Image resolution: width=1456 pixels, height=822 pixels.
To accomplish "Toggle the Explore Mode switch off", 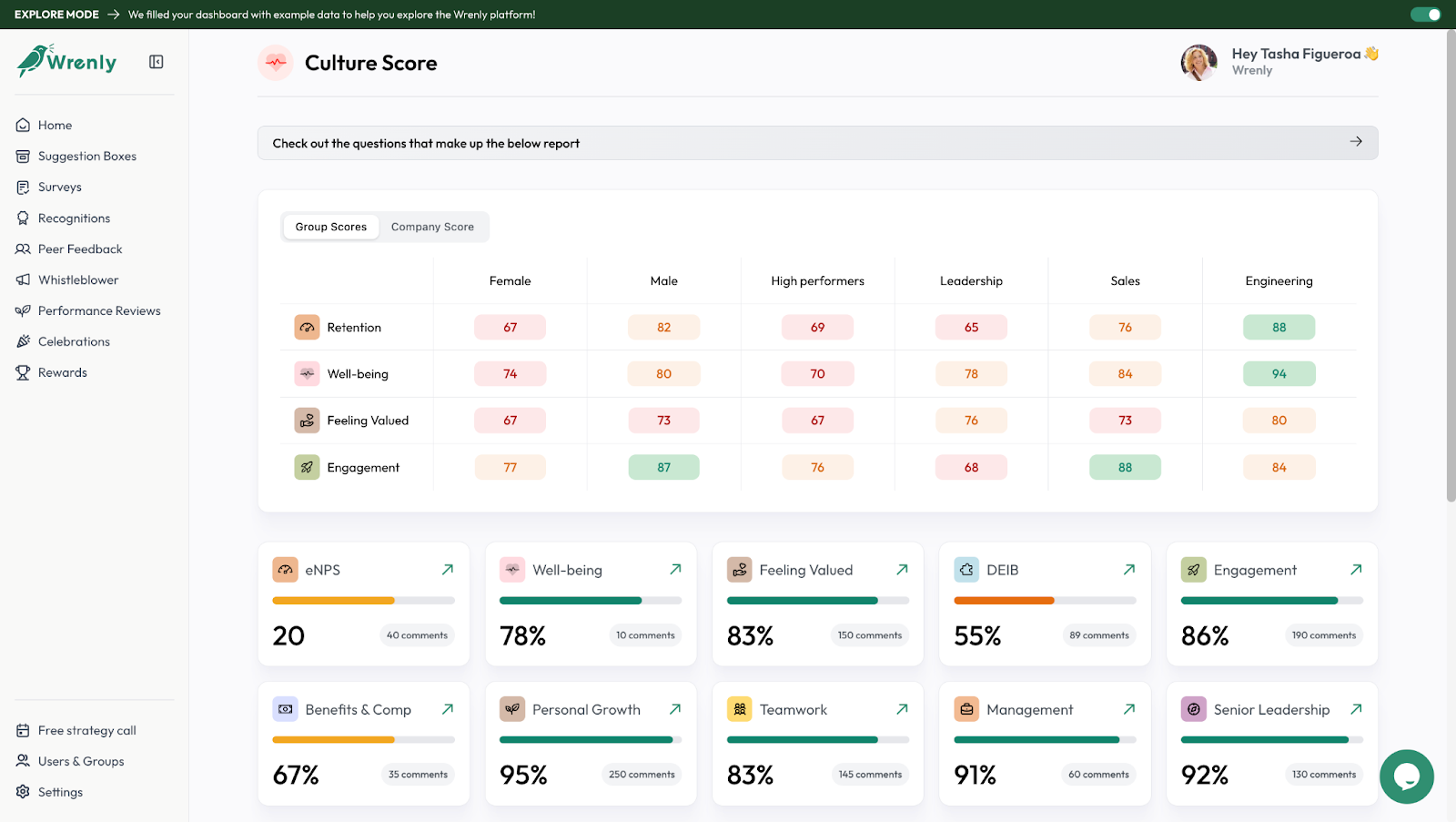I will coord(1424,14).
